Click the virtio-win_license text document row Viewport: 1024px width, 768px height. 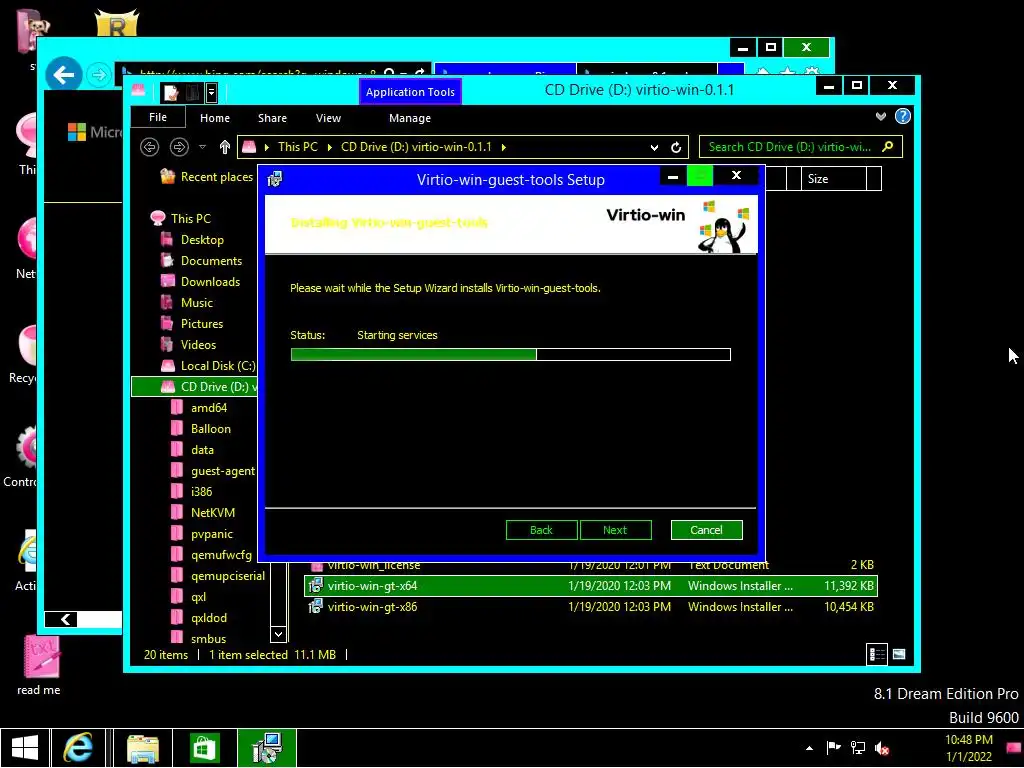pyautogui.click(x=591, y=565)
